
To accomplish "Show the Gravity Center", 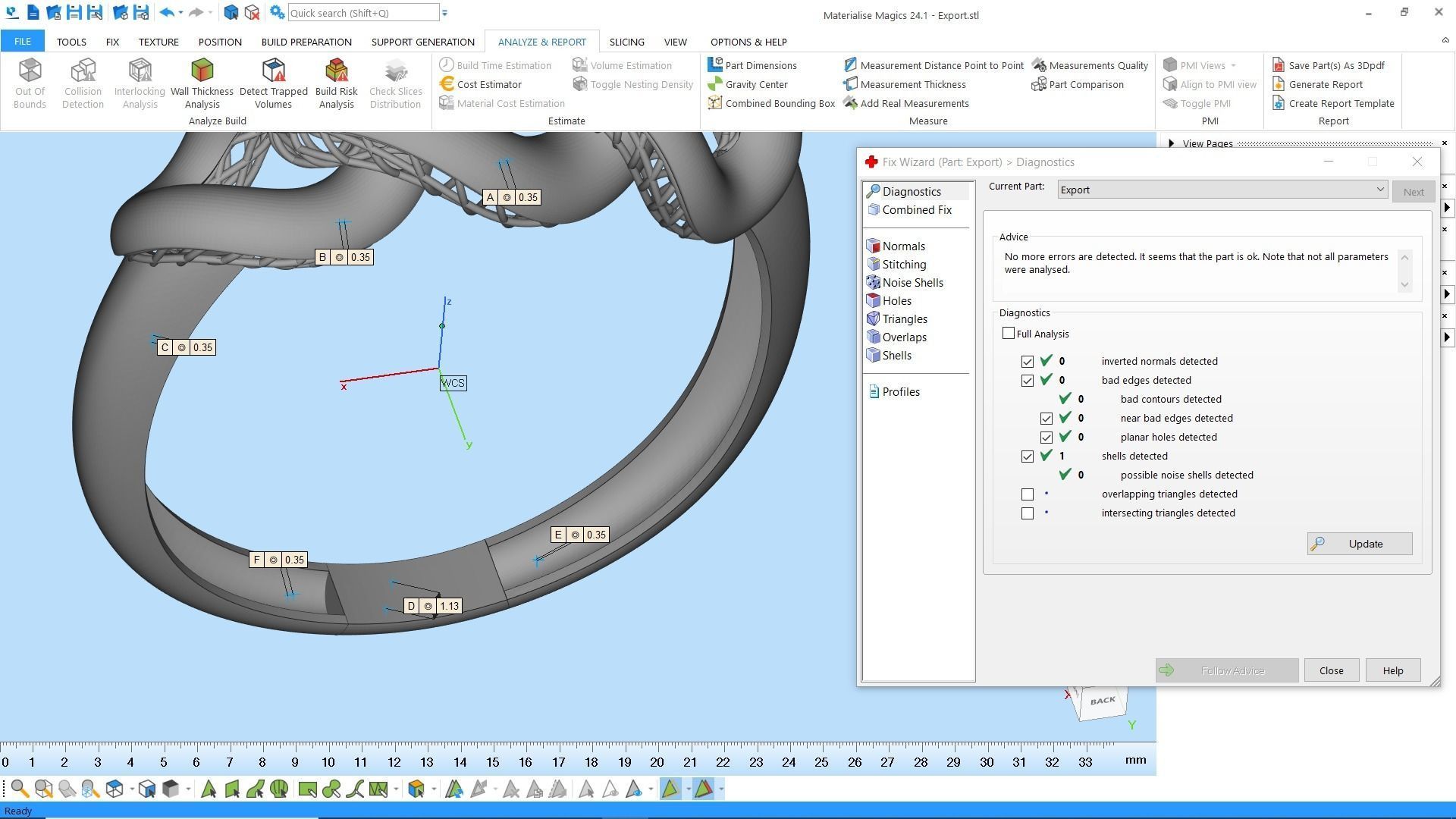I will [748, 84].
